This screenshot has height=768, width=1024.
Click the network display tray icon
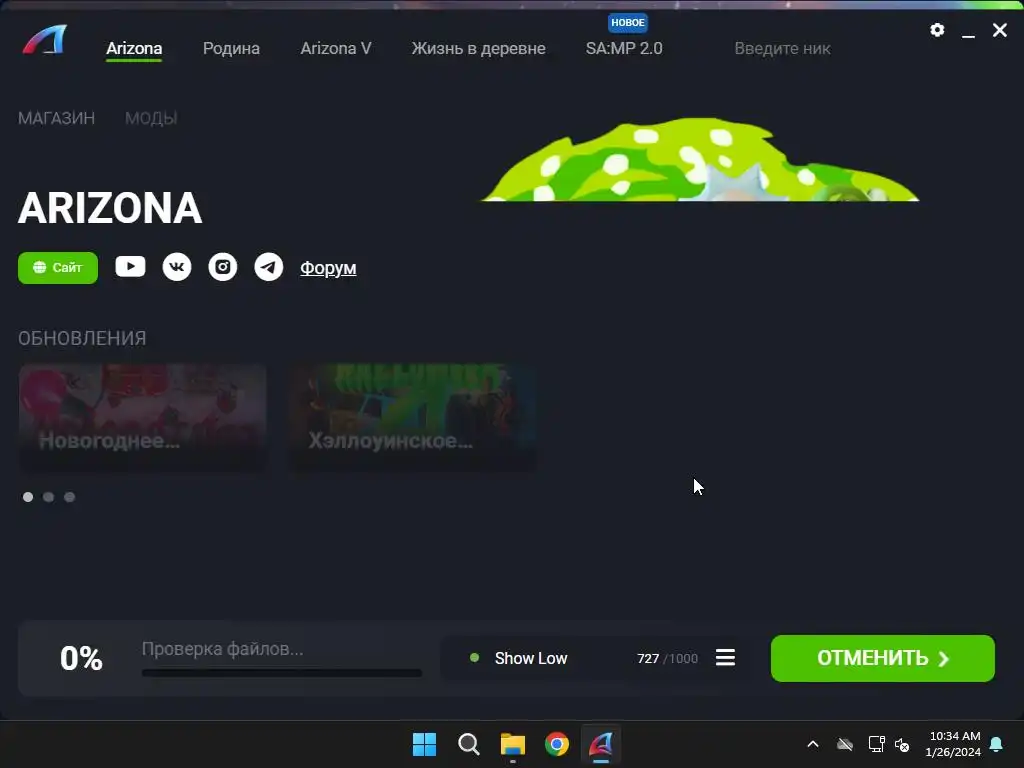(876, 744)
